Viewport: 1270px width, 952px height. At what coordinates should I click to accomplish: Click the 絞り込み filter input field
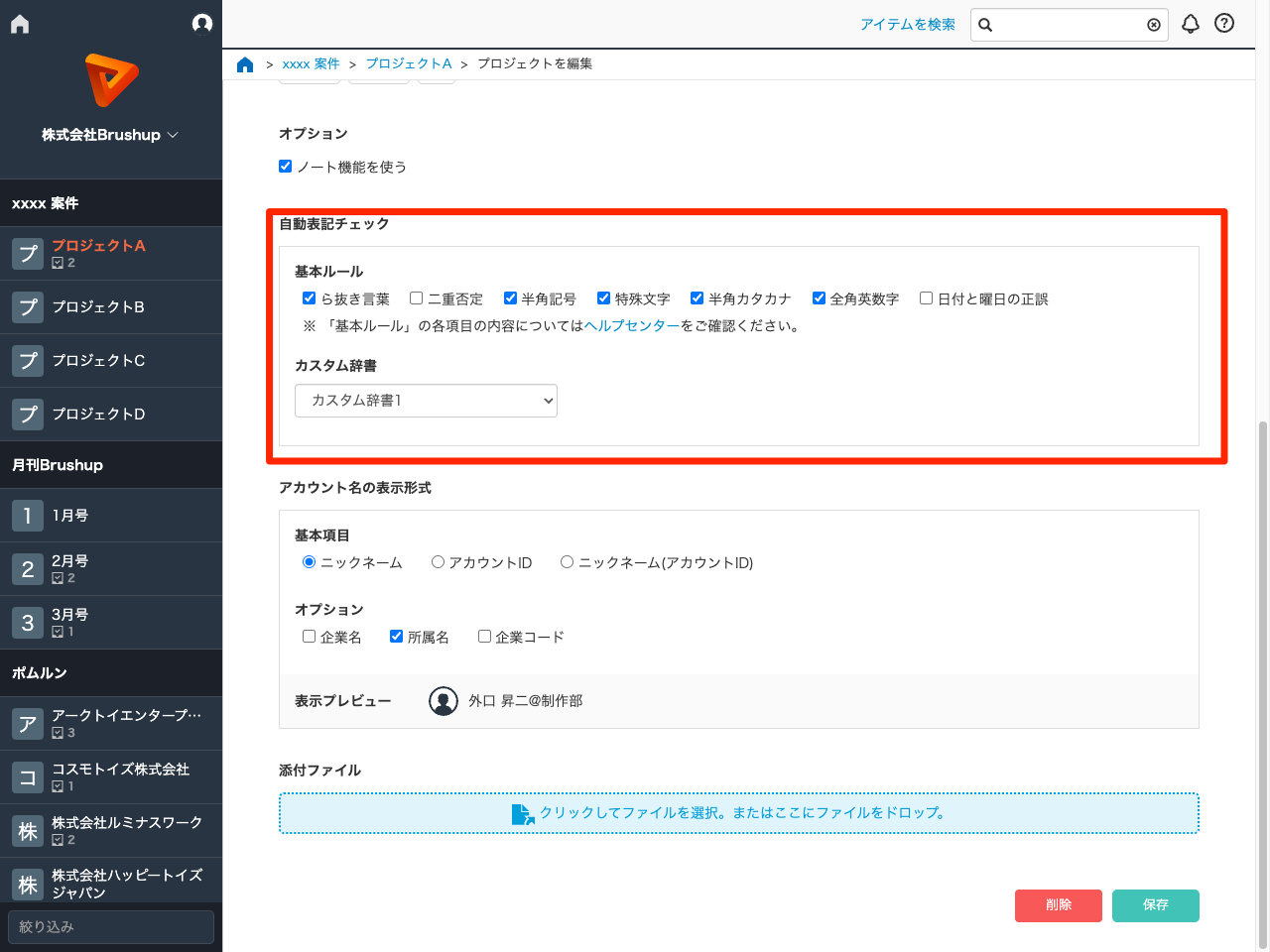click(110, 925)
